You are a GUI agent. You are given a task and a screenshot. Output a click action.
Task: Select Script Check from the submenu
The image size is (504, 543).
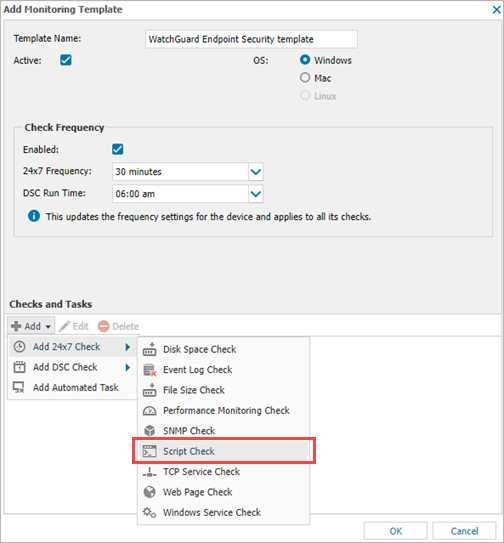(x=223, y=451)
